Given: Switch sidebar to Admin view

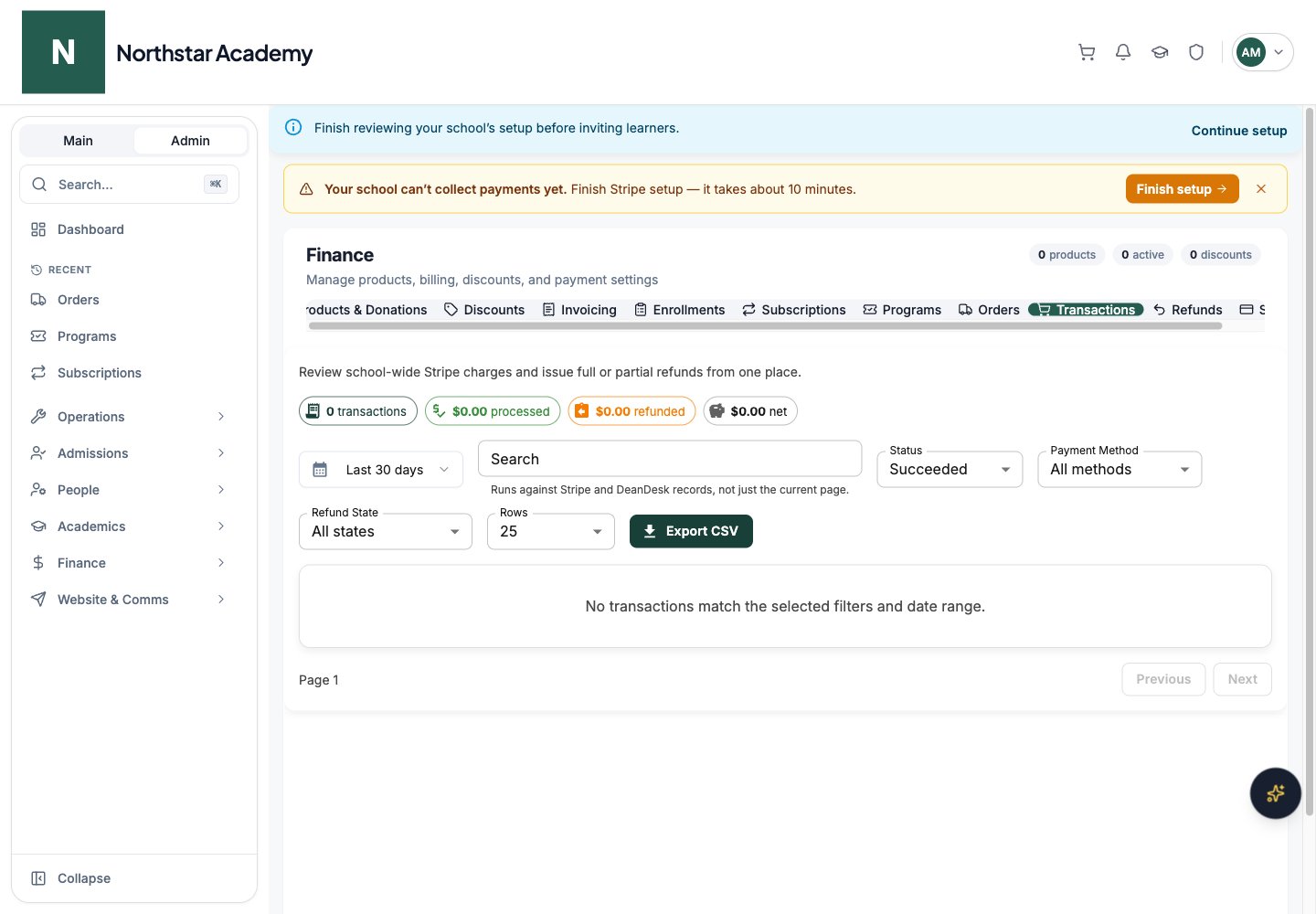Looking at the screenshot, I should (x=190, y=141).
